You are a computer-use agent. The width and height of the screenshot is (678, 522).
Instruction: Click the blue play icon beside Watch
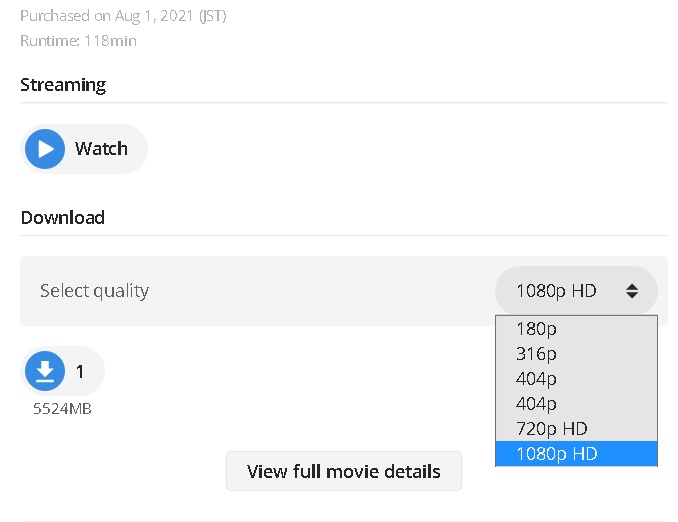tap(45, 149)
